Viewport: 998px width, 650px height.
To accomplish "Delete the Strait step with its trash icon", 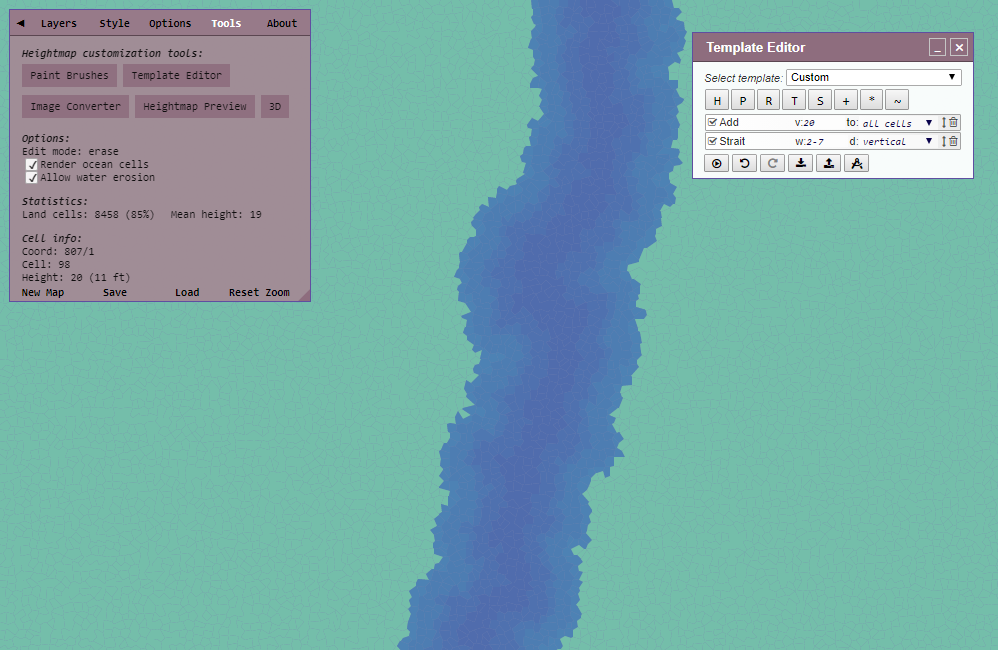I will [x=951, y=141].
